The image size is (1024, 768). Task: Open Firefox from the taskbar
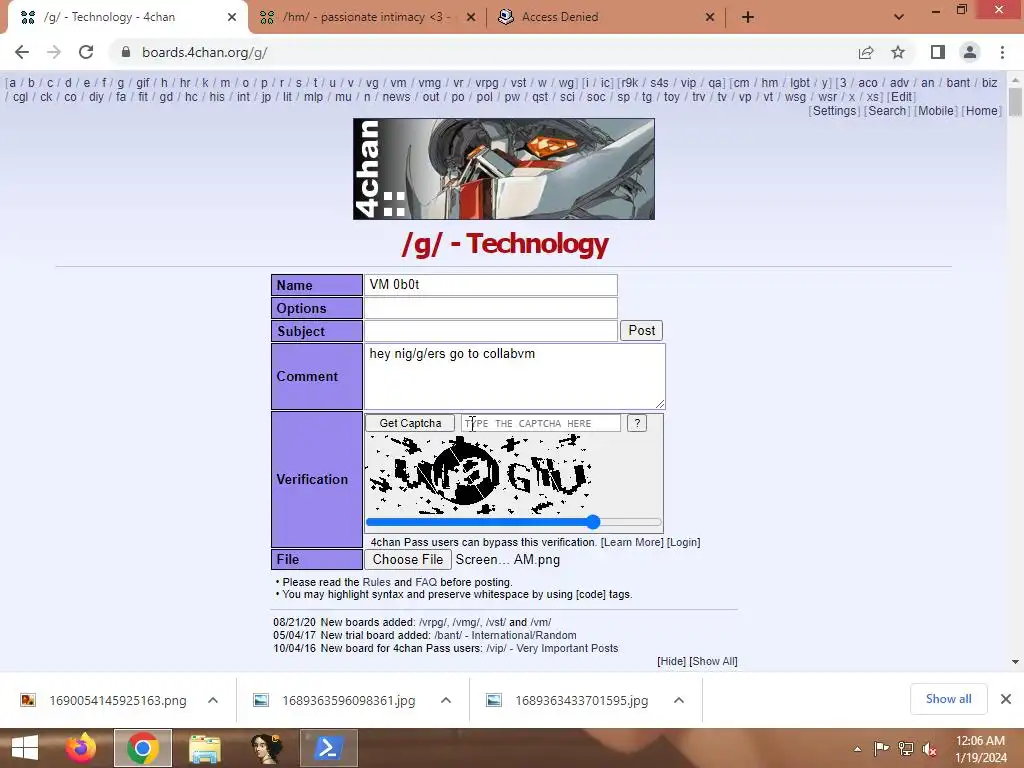(81, 748)
